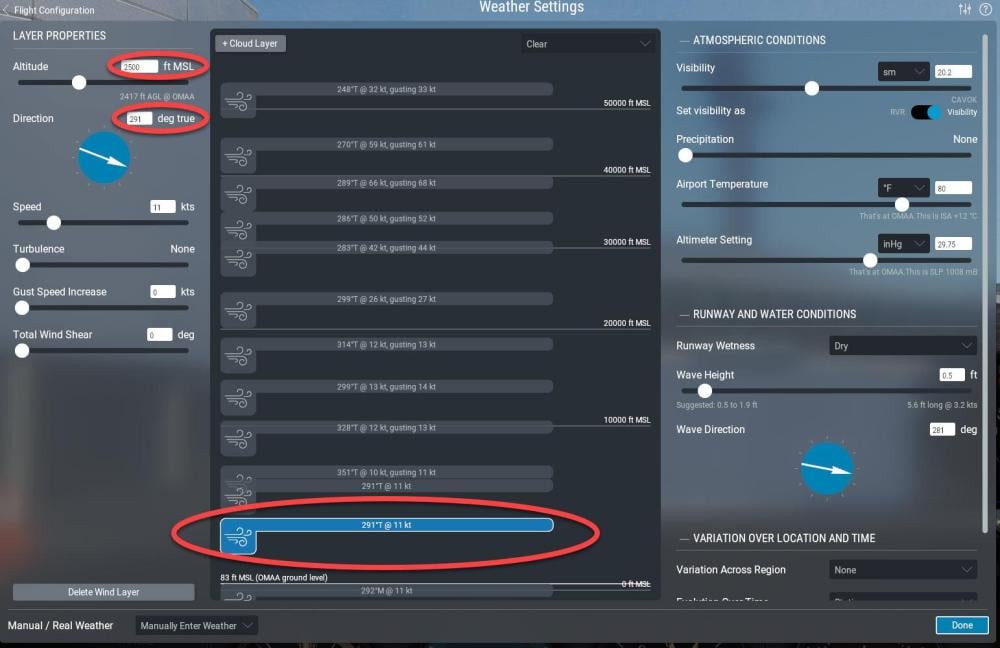Click the Done button
The image size is (1000, 648).
[x=962, y=625]
